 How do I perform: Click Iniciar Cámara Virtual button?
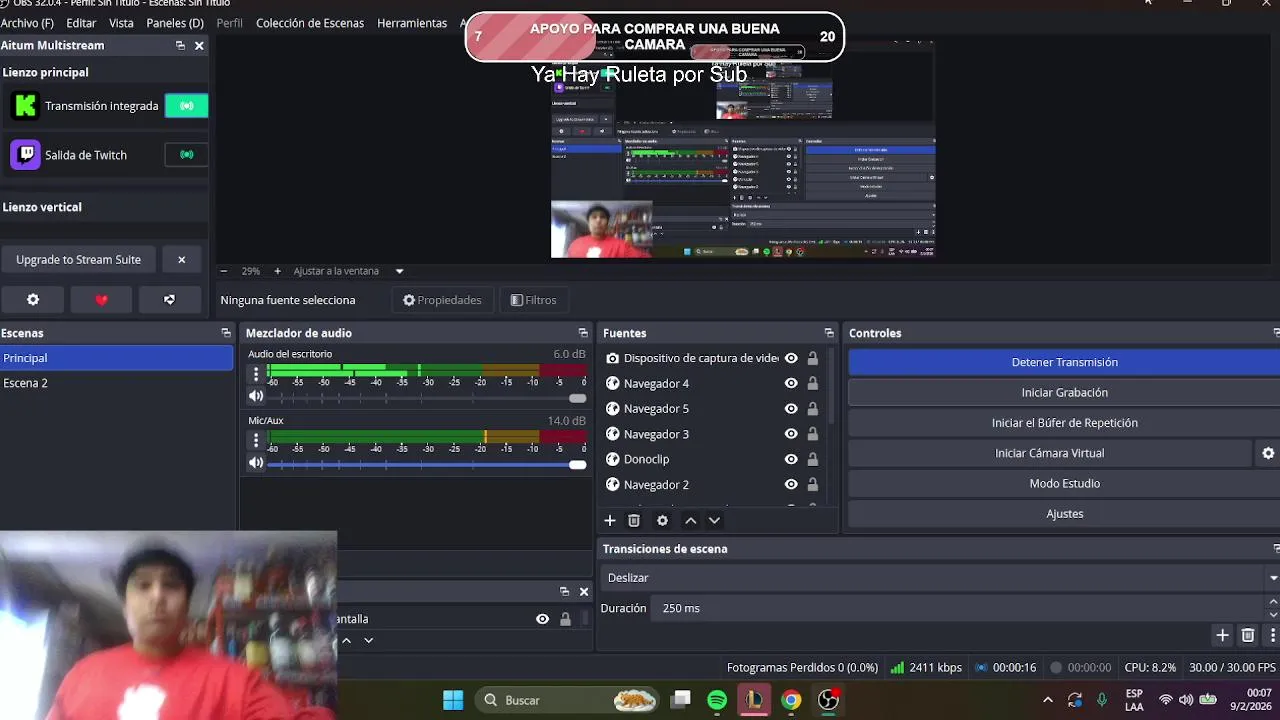tap(1050, 453)
